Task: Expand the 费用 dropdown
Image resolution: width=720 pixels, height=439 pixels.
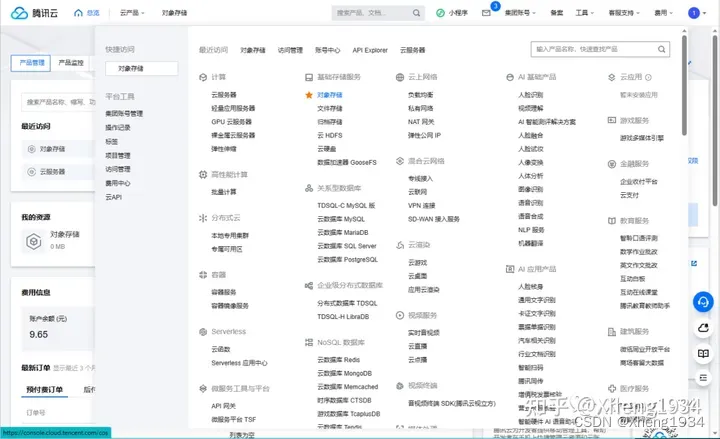Action: pyautogui.click(x=664, y=13)
